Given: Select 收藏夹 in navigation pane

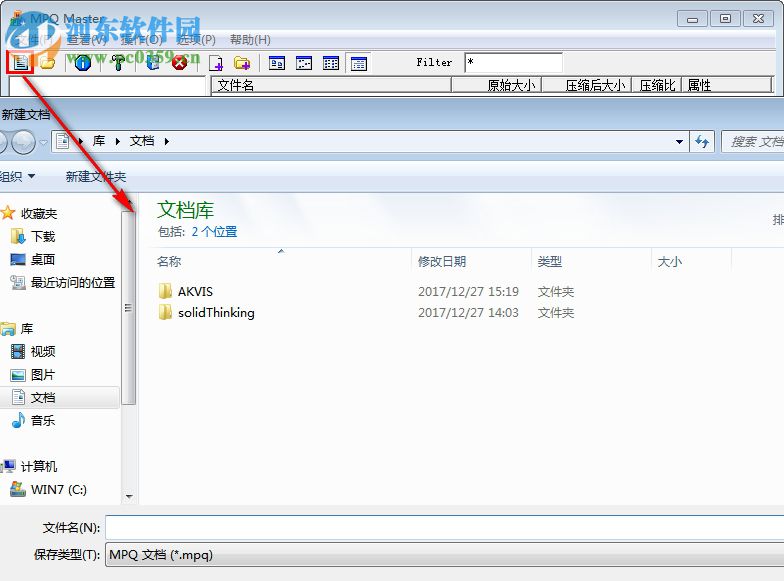Looking at the screenshot, I should (38, 214).
